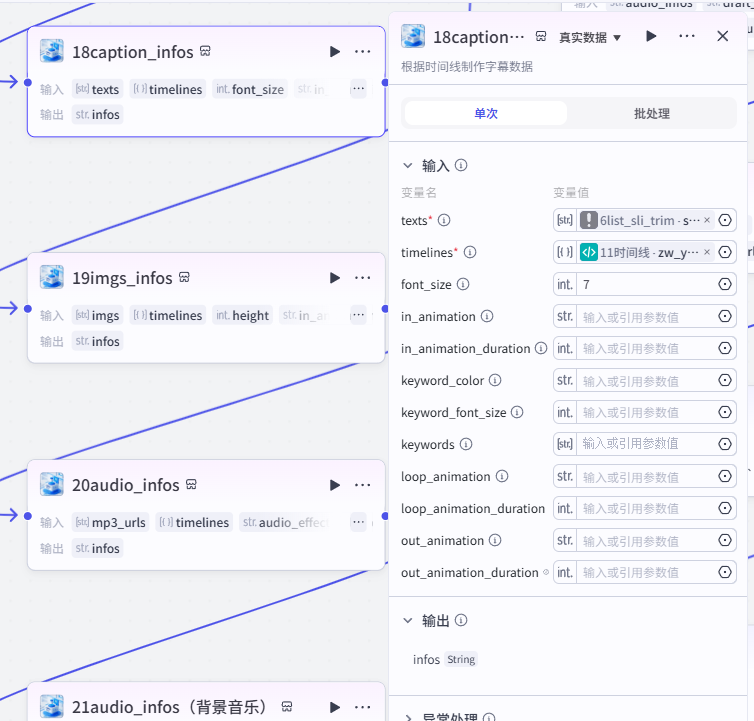The height and width of the screenshot is (721, 754).
Task: Select the texts input tag on 18caption_infos
Action: 98,89
